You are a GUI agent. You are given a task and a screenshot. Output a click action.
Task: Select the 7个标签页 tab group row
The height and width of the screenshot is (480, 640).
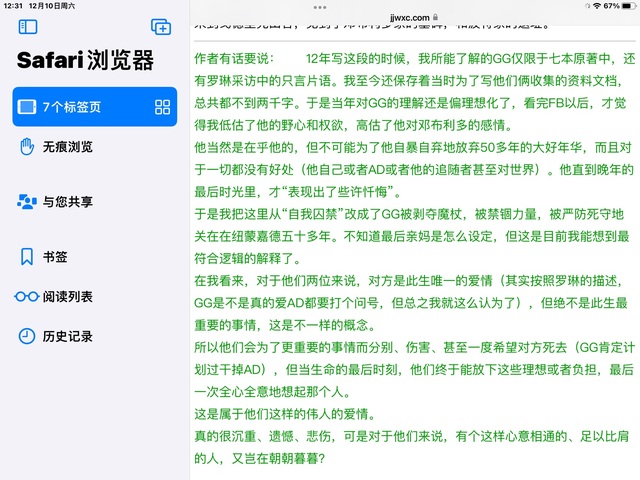pyautogui.click(x=95, y=107)
